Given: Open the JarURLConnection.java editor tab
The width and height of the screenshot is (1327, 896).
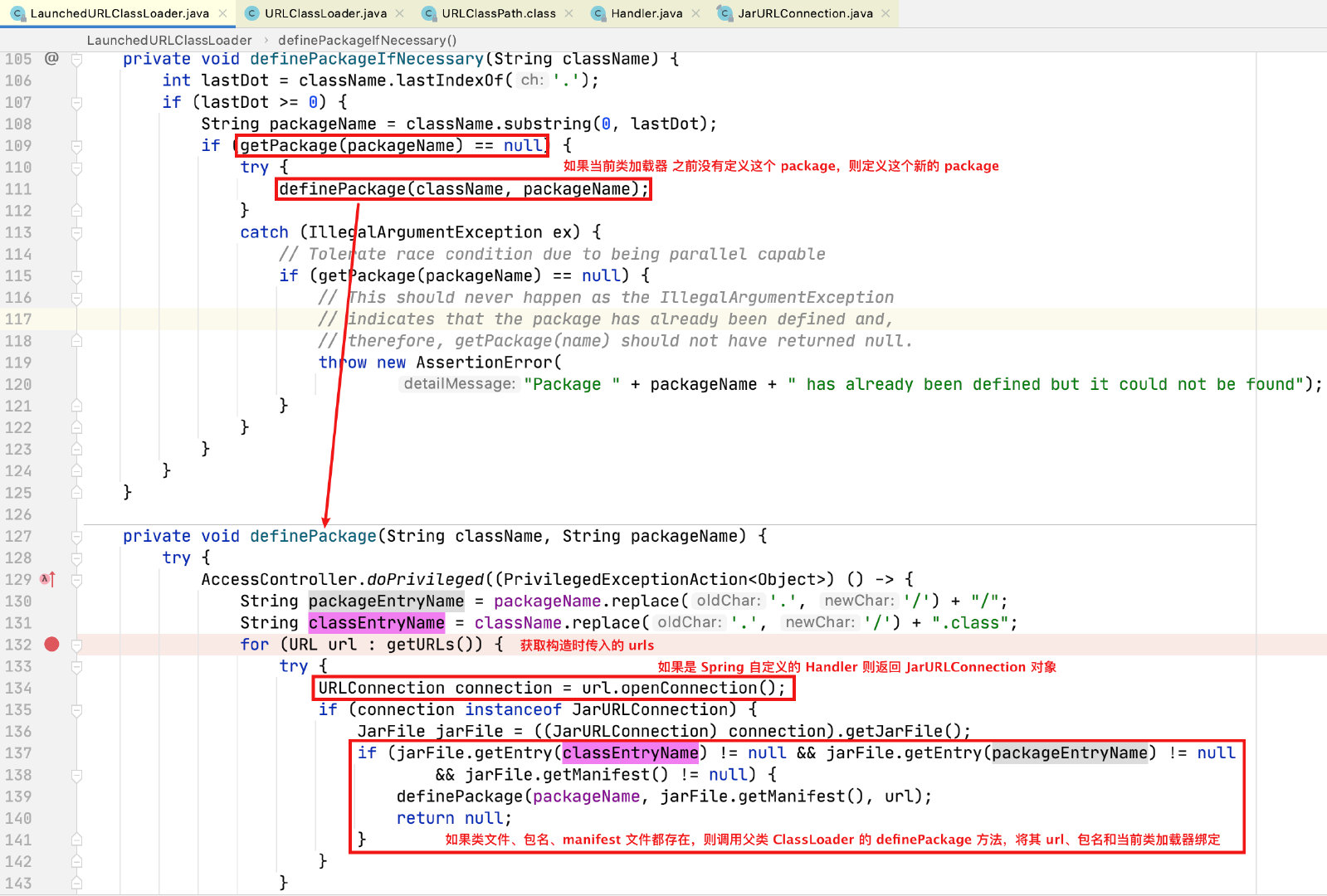Looking at the screenshot, I should click(805, 13).
